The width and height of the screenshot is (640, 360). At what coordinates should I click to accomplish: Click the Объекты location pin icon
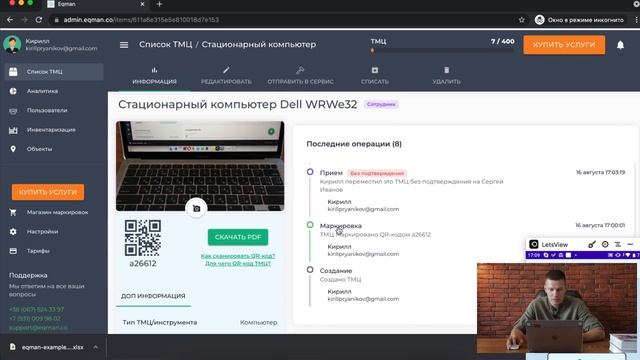click(x=13, y=149)
